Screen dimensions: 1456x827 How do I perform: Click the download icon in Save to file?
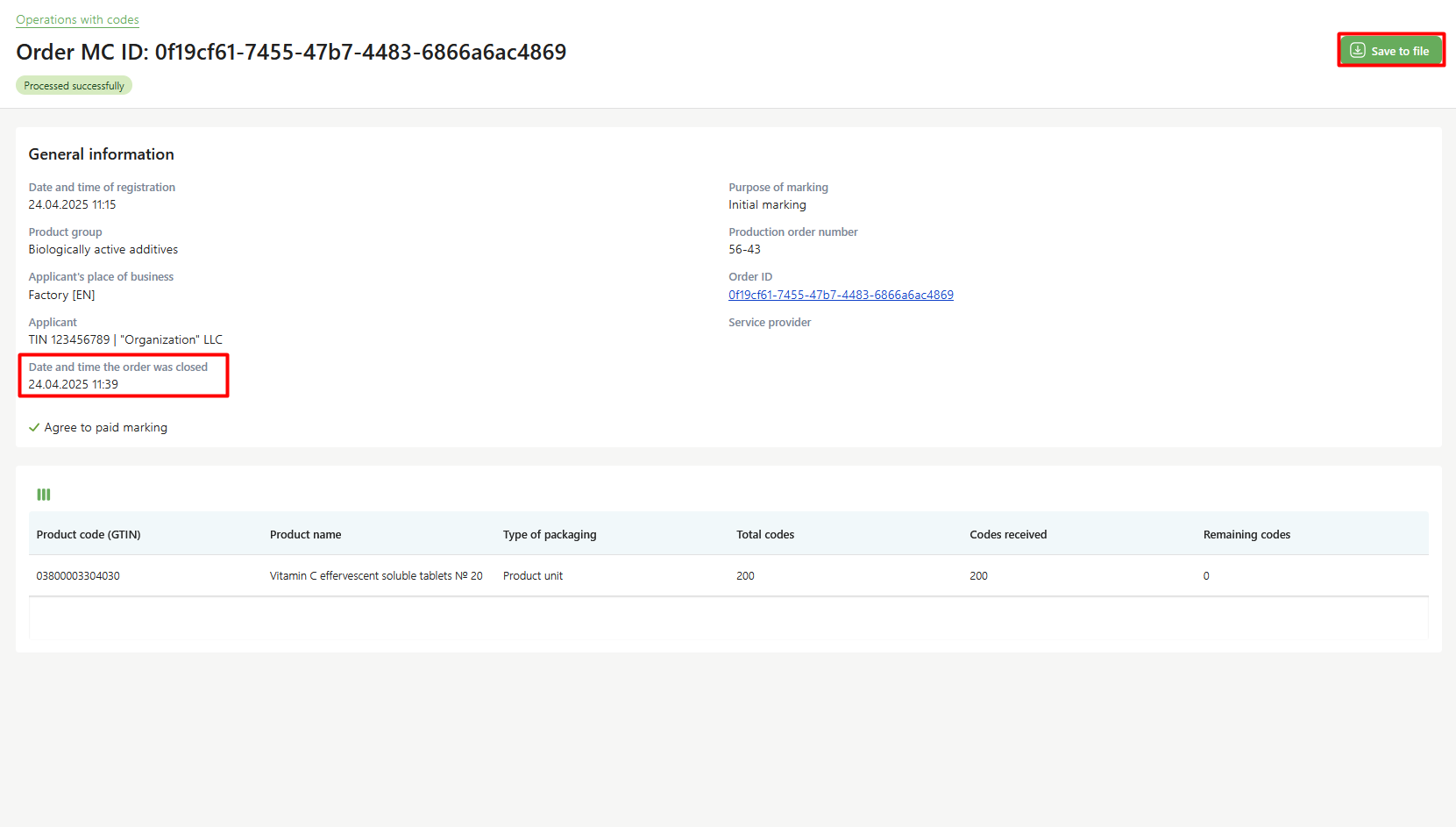pos(1357,50)
